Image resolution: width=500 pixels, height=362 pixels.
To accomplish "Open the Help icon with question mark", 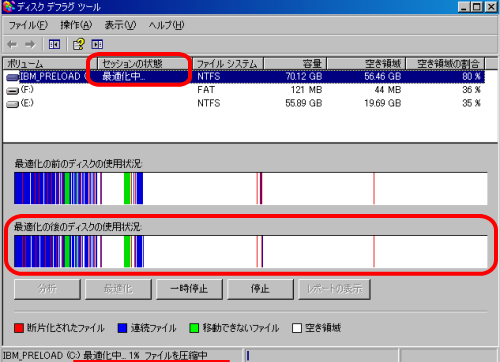I will tap(79, 44).
